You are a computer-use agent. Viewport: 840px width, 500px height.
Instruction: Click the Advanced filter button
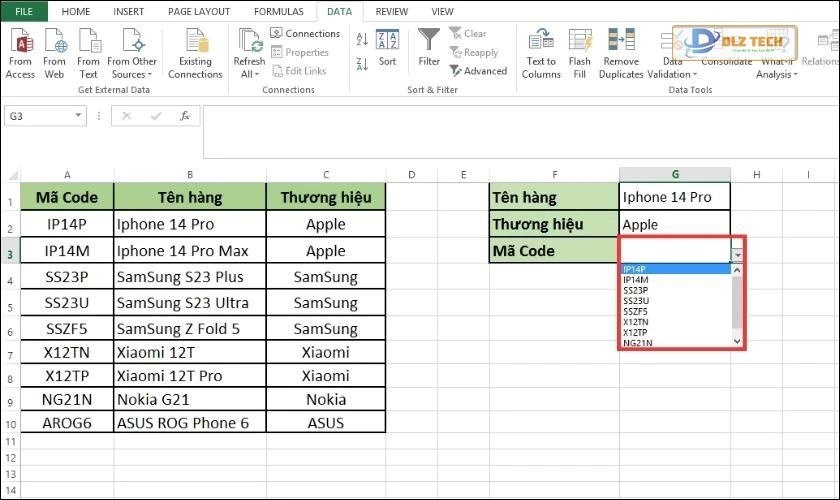[x=478, y=71]
